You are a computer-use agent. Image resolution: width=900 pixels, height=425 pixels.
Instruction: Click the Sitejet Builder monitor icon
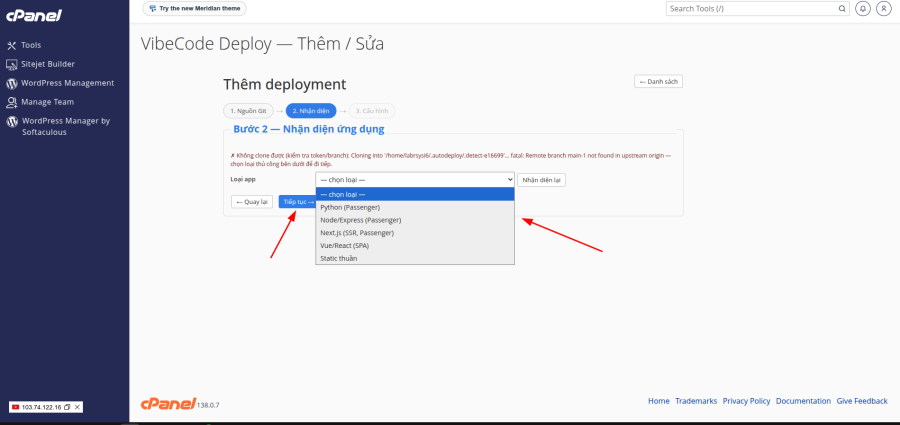pos(11,64)
